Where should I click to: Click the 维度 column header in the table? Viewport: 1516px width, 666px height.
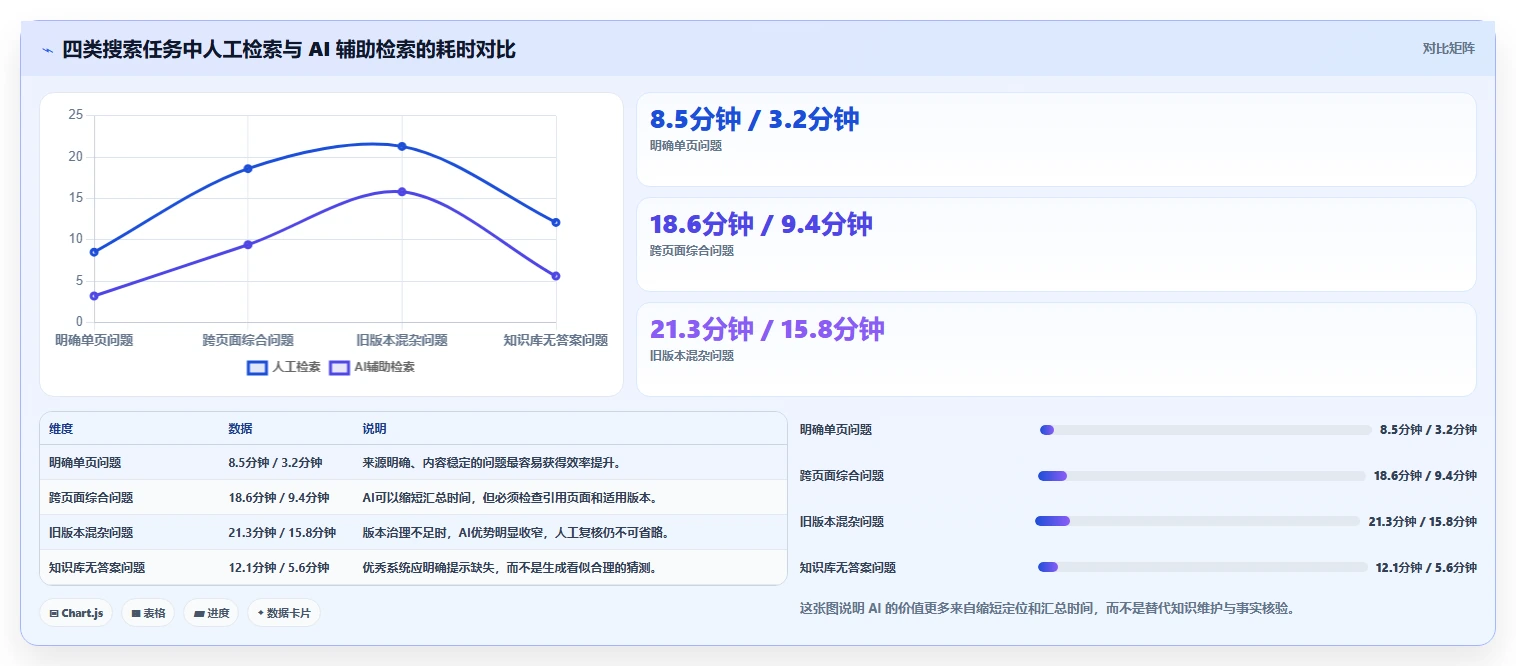[x=61, y=429]
